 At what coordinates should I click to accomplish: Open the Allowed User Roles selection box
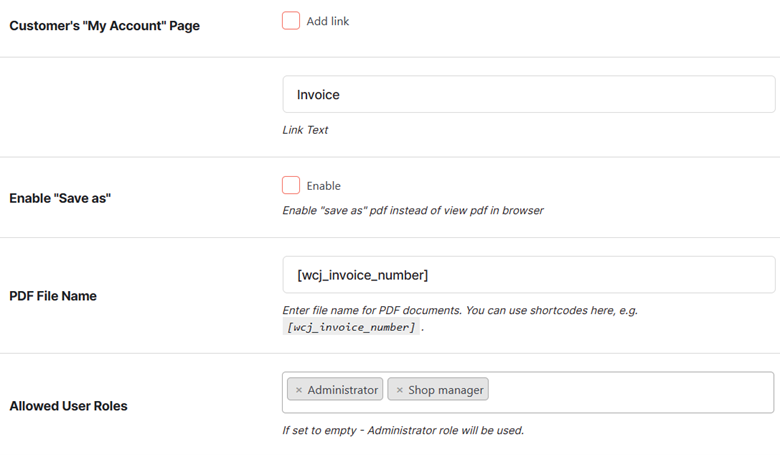632,392
